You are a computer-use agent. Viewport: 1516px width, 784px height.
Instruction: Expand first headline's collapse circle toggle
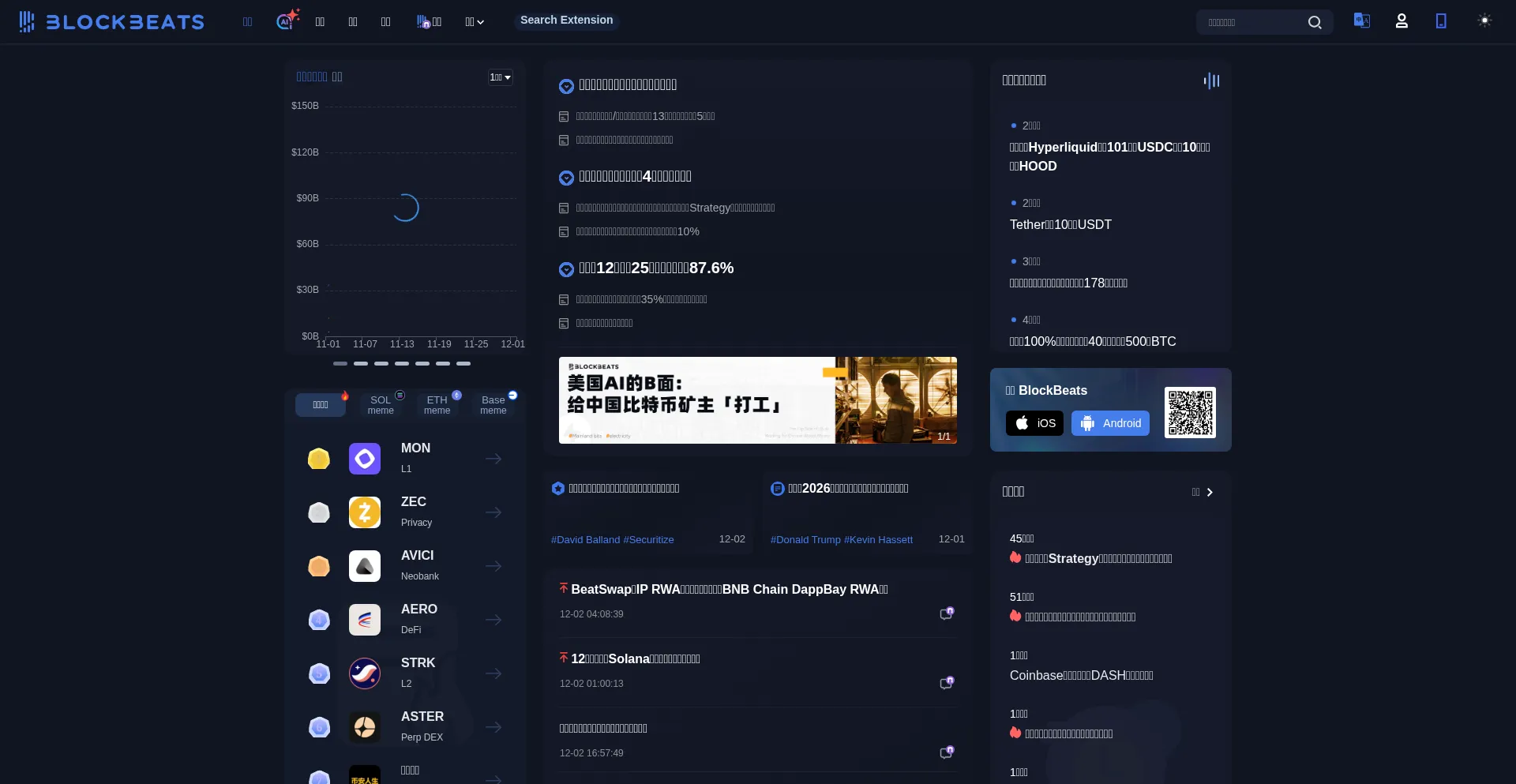(566, 86)
